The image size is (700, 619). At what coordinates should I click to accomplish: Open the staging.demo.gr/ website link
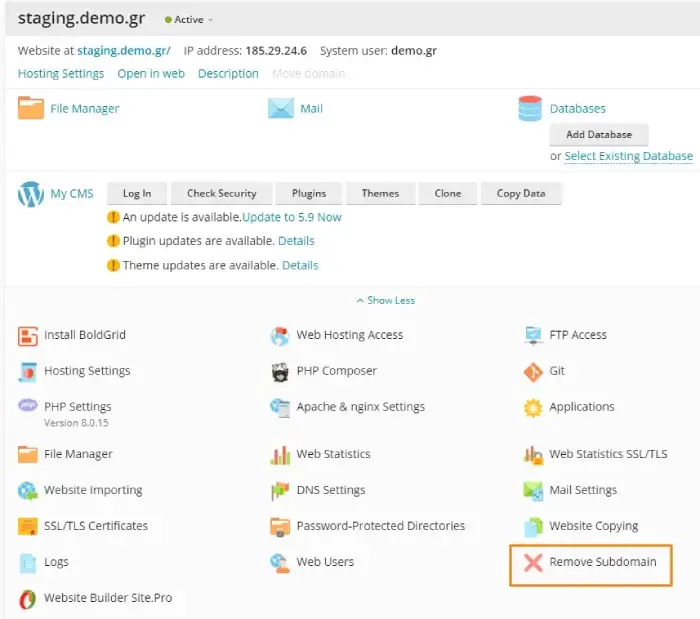tap(124, 50)
